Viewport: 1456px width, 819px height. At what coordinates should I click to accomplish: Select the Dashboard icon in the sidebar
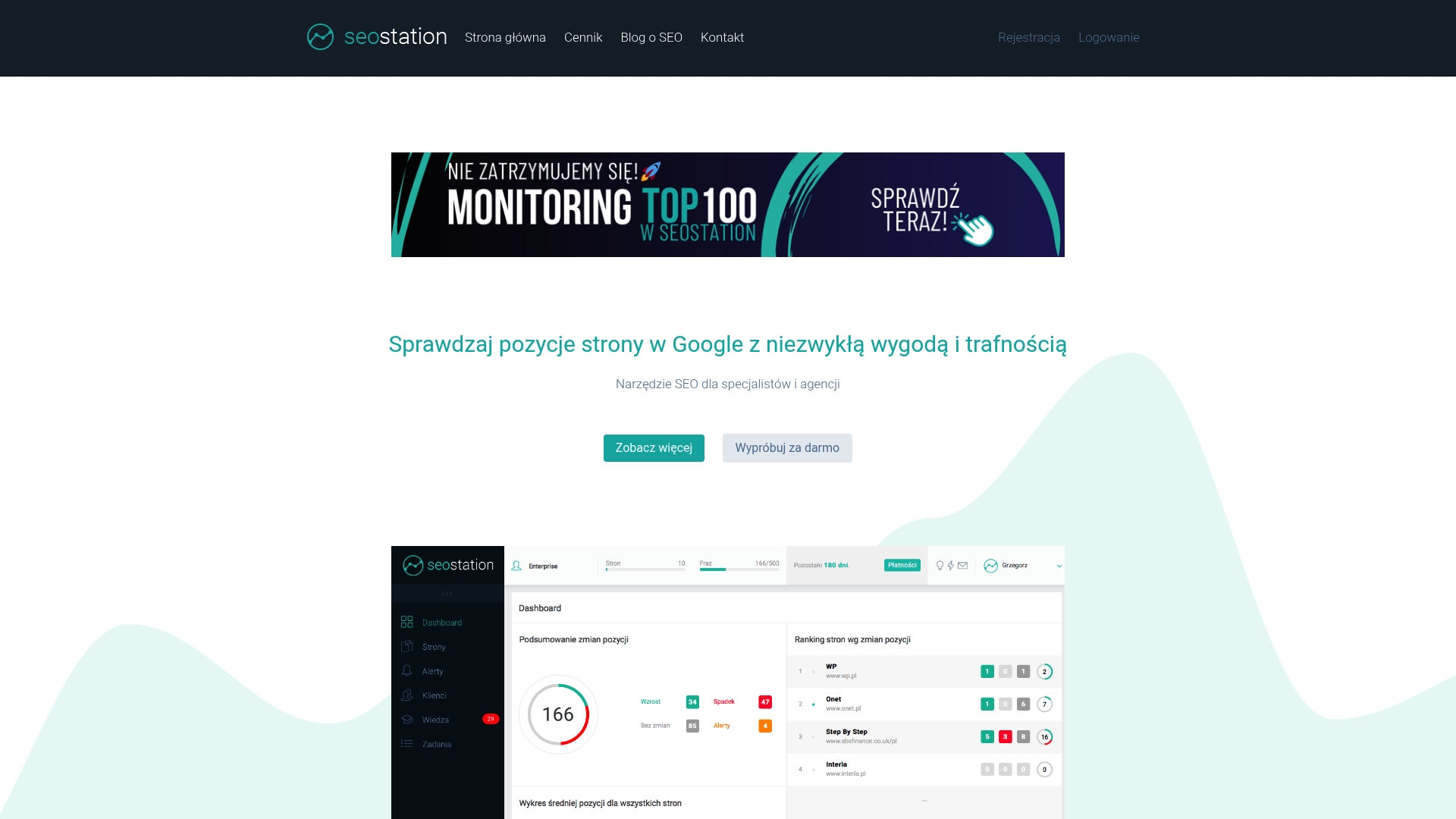click(x=407, y=622)
